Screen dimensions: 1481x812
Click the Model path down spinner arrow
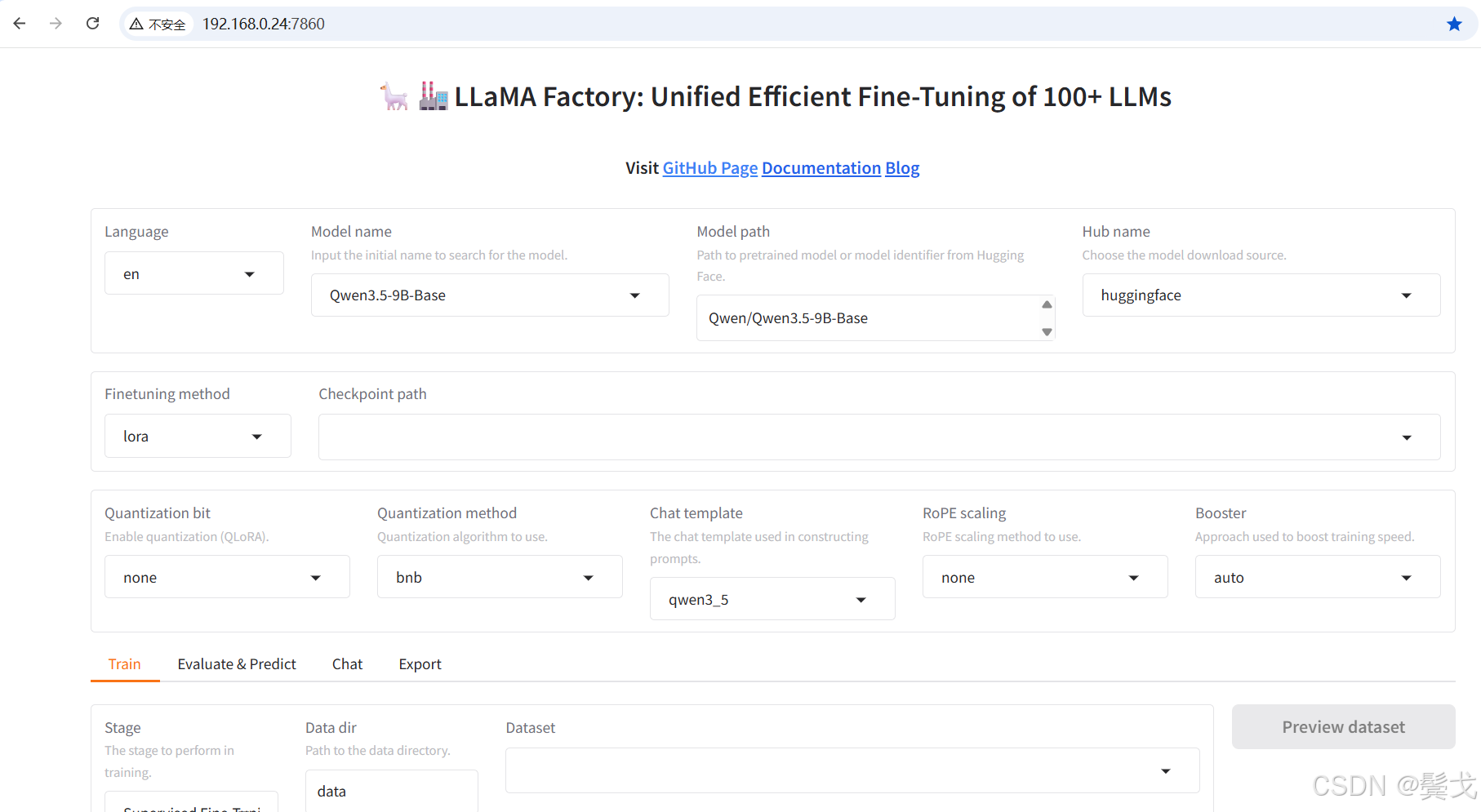pyautogui.click(x=1047, y=332)
